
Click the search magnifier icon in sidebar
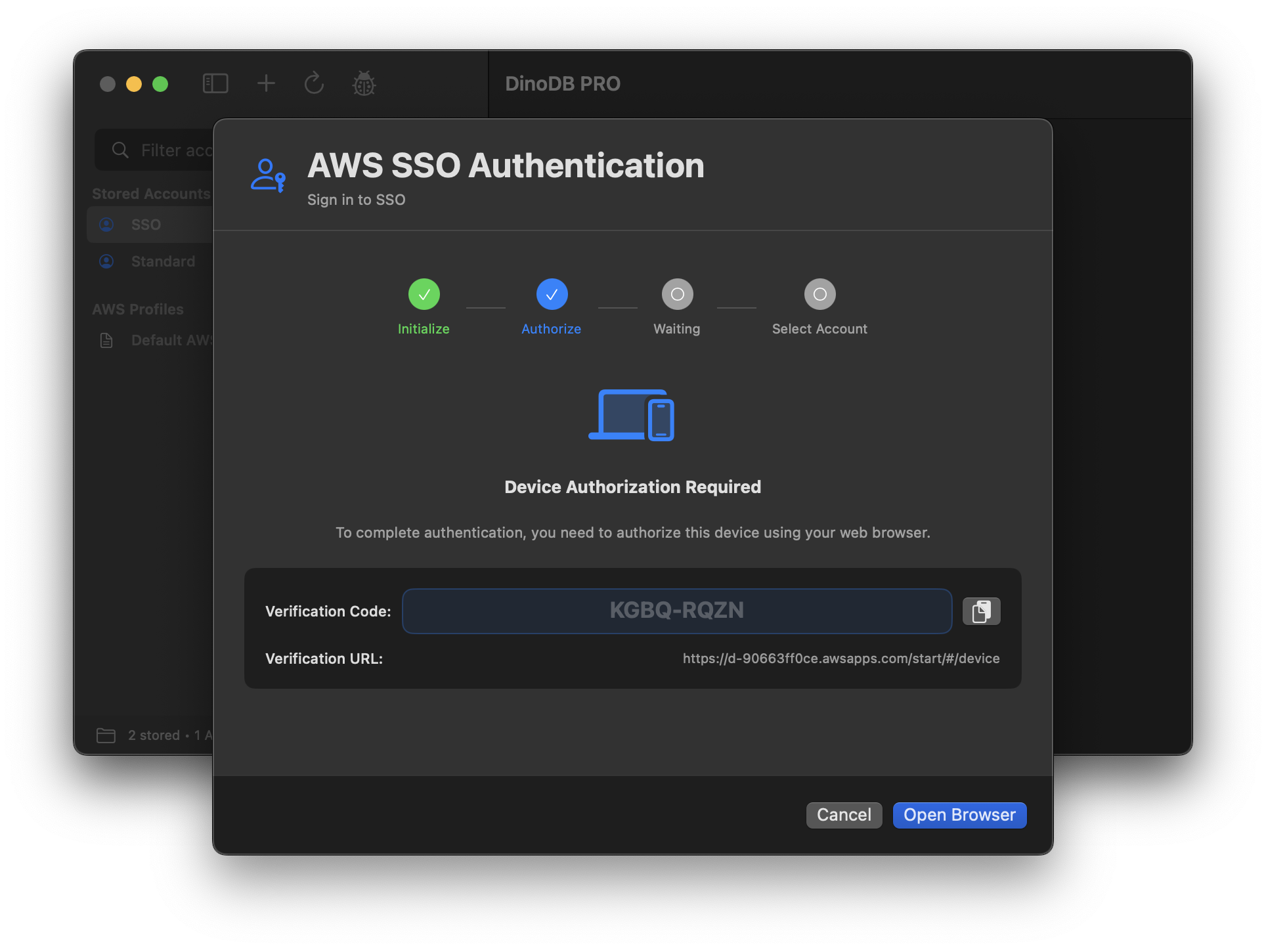tap(120, 150)
